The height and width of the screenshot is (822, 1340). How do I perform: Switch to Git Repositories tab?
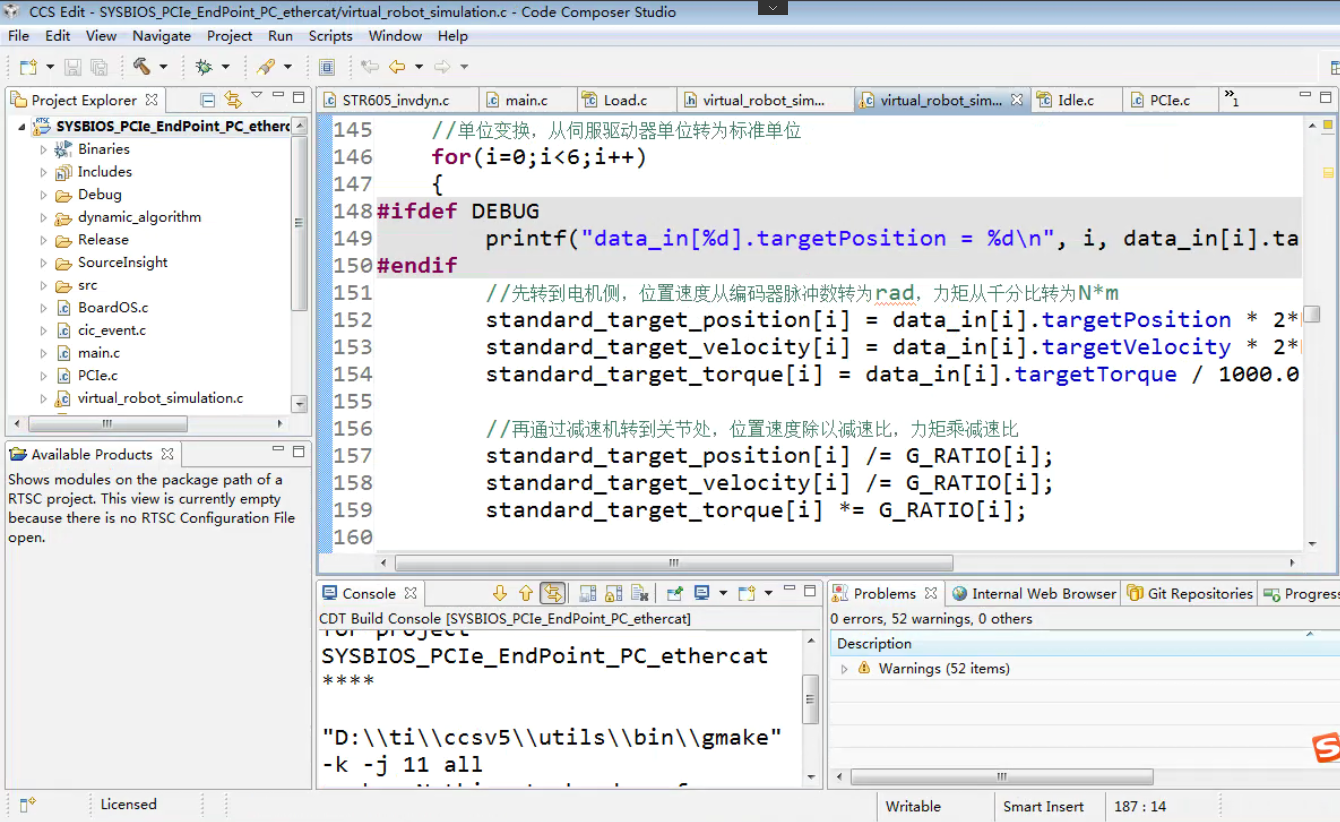pyautogui.click(x=1189, y=594)
